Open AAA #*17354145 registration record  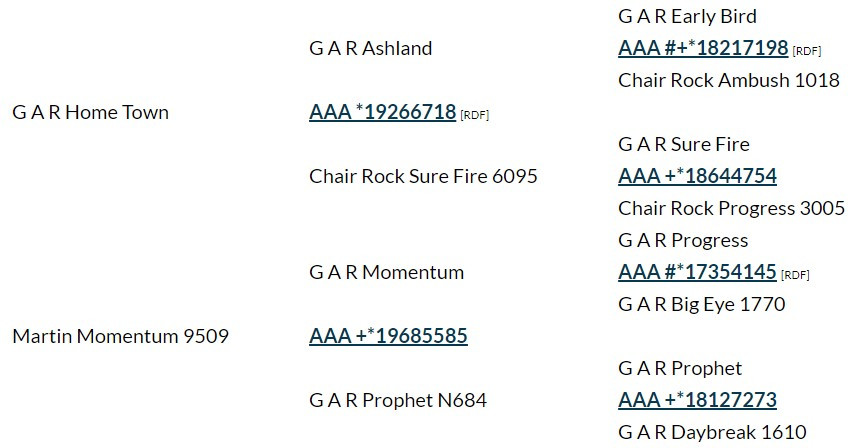[697, 272]
